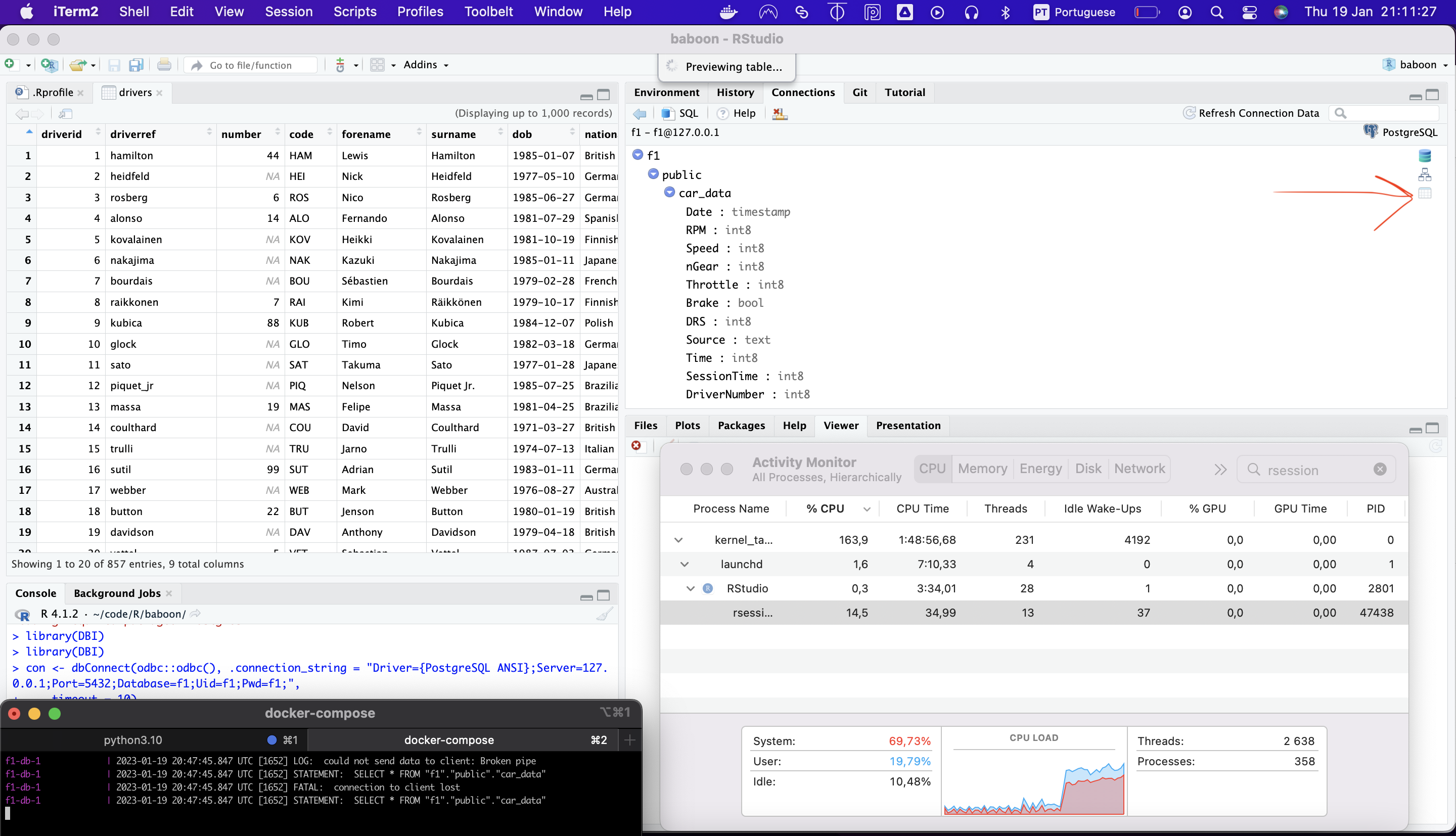Switch to the Git tab

tap(859, 92)
